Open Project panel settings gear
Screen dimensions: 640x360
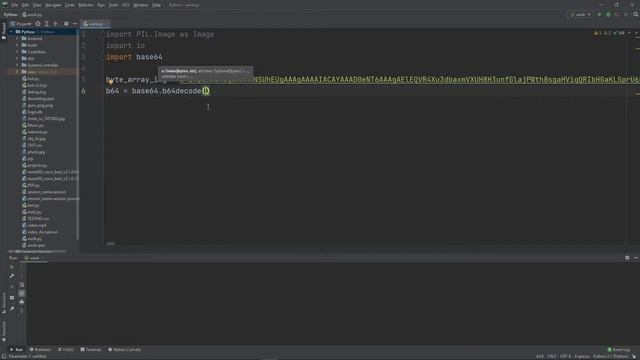[x=66, y=24]
